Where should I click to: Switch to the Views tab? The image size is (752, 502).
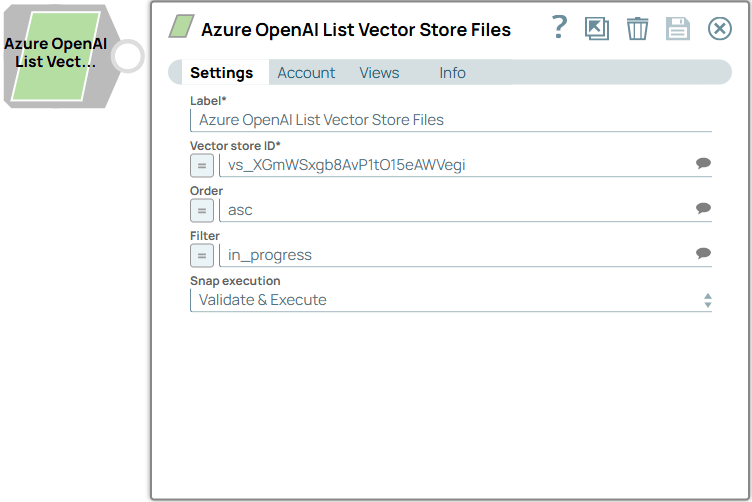(379, 73)
